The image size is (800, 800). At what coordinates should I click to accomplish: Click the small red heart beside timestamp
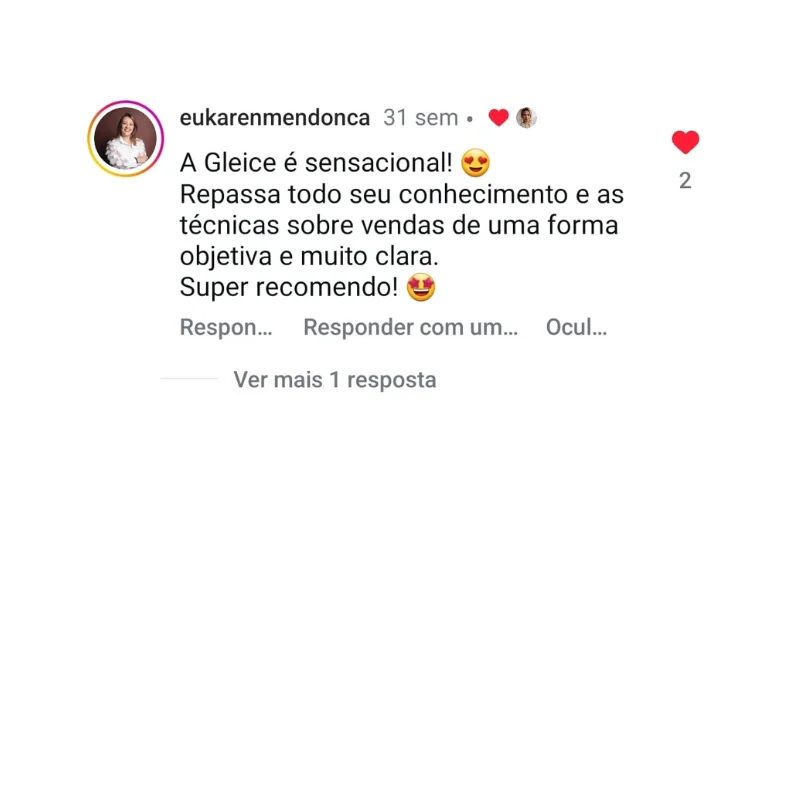(498, 118)
